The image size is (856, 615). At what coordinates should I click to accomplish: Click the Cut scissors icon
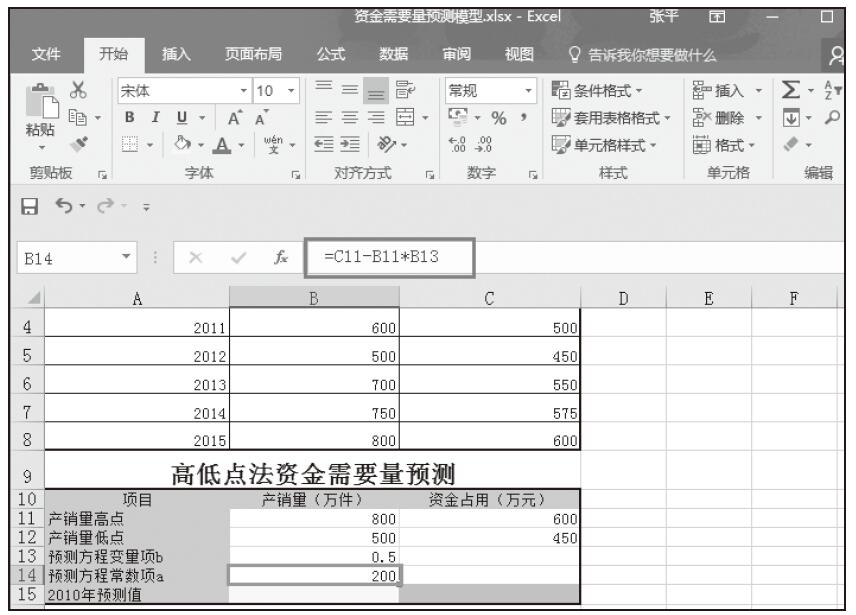pyautogui.click(x=71, y=90)
